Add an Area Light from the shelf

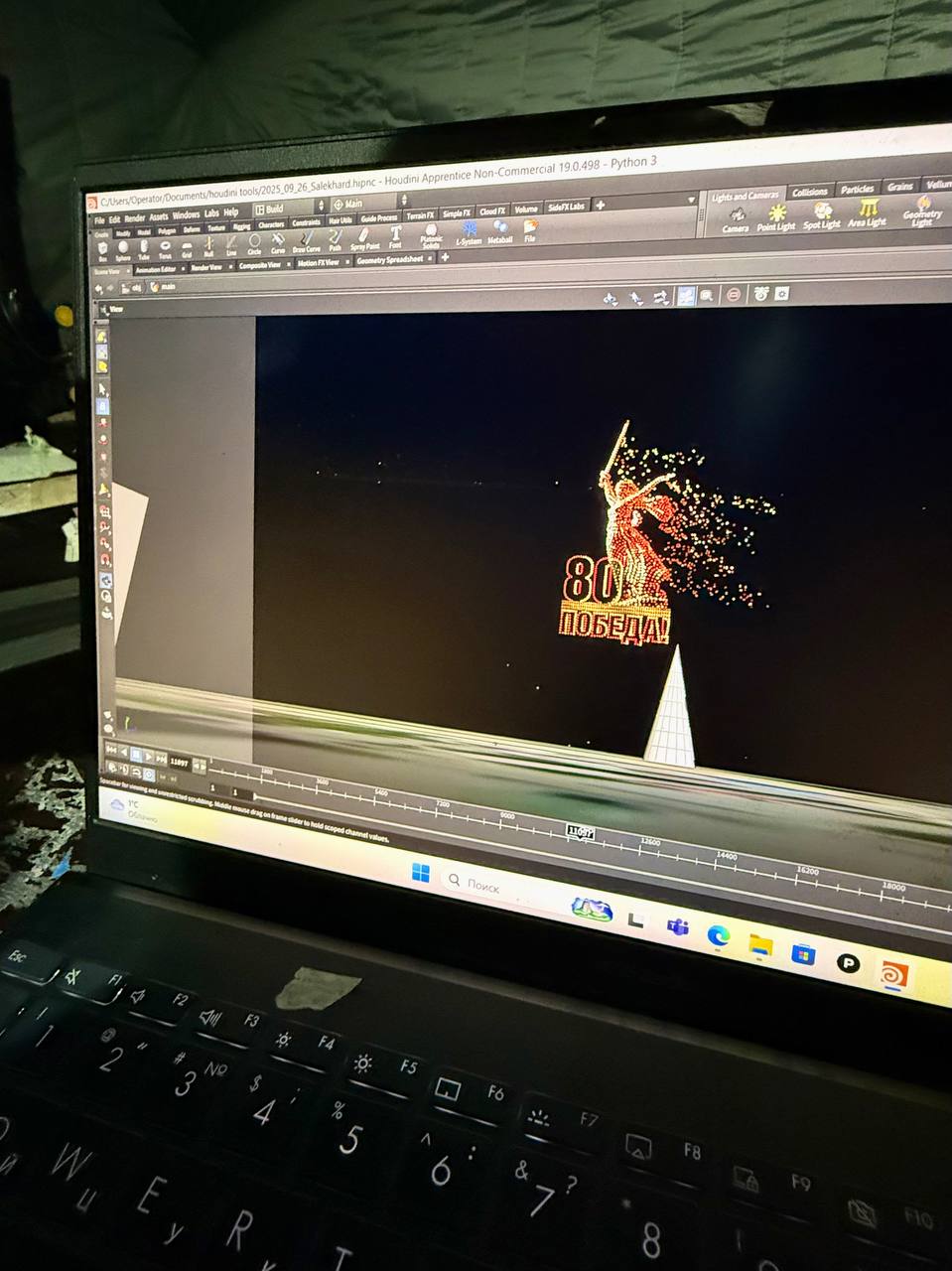tap(868, 214)
